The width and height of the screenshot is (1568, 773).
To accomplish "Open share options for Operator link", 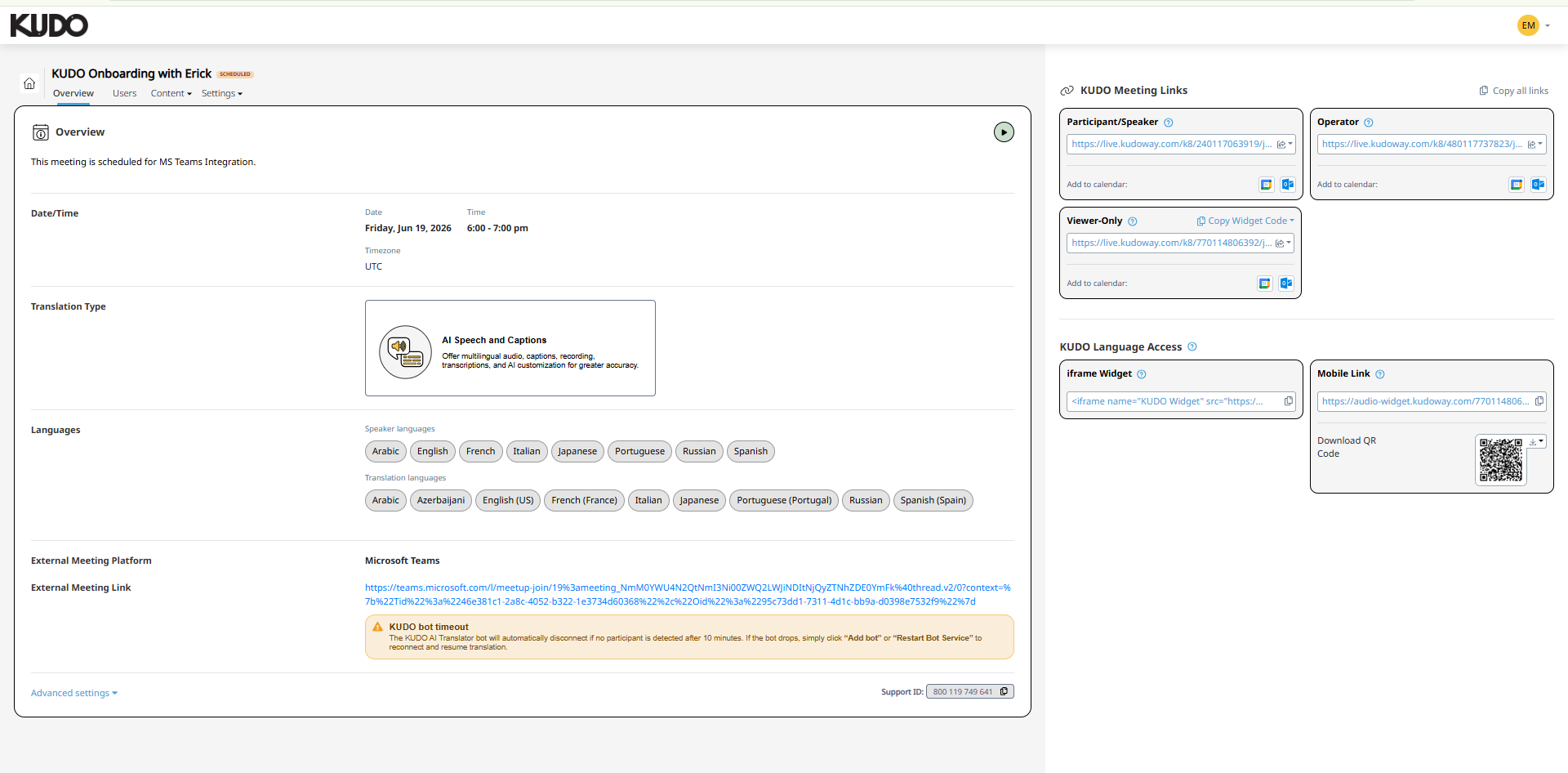I will (1535, 145).
